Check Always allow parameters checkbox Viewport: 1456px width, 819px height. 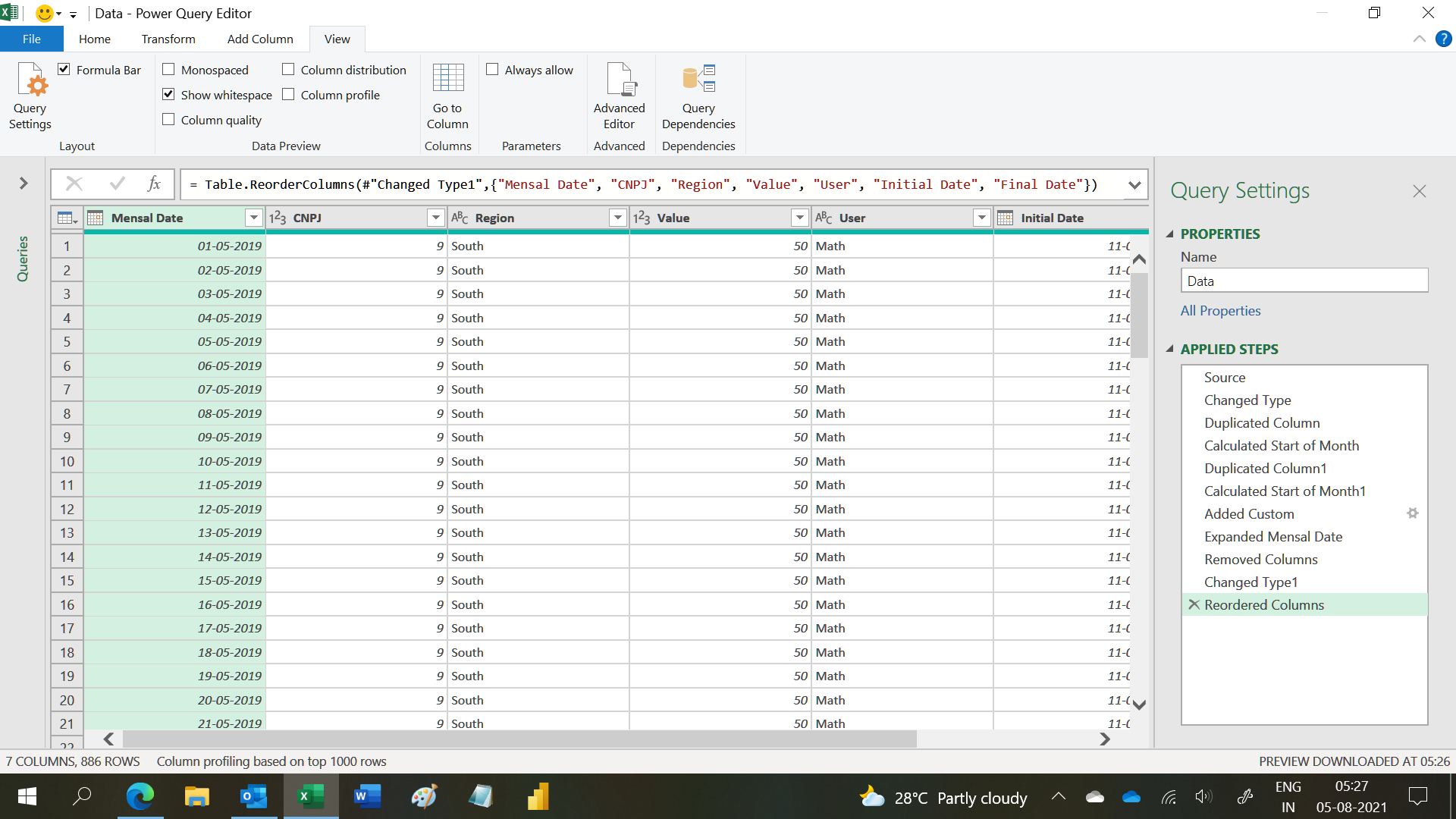coord(492,70)
